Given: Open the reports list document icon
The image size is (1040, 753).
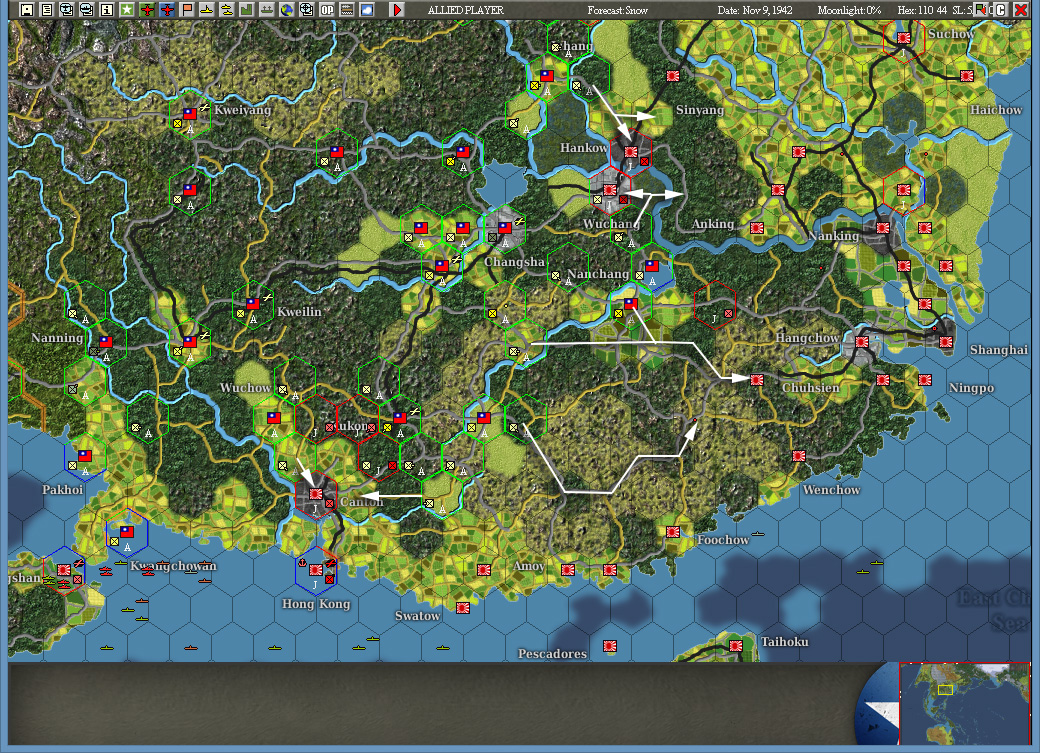Looking at the screenshot, I should tap(46, 9).
